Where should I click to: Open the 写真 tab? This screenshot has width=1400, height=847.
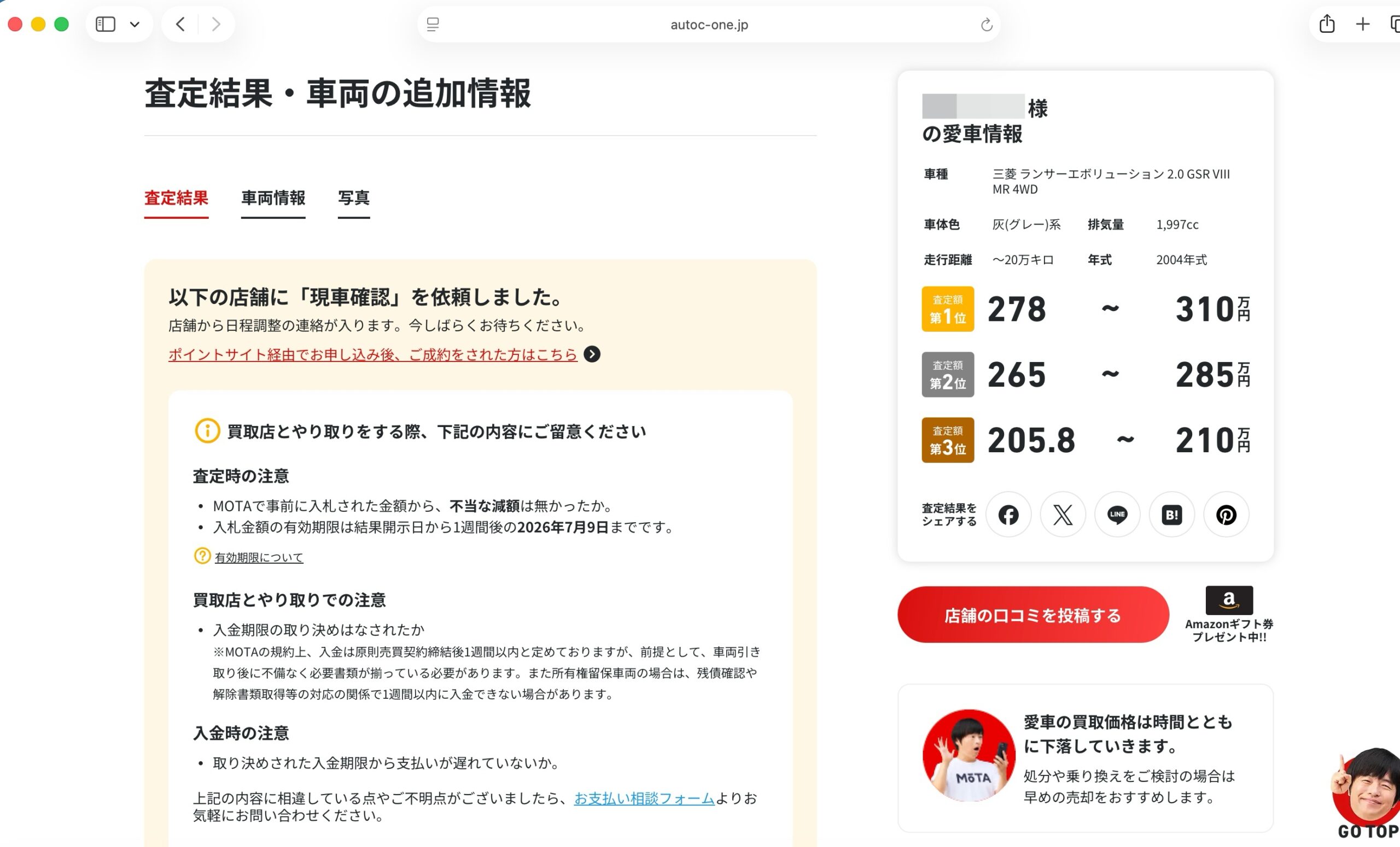(x=354, y=198)
